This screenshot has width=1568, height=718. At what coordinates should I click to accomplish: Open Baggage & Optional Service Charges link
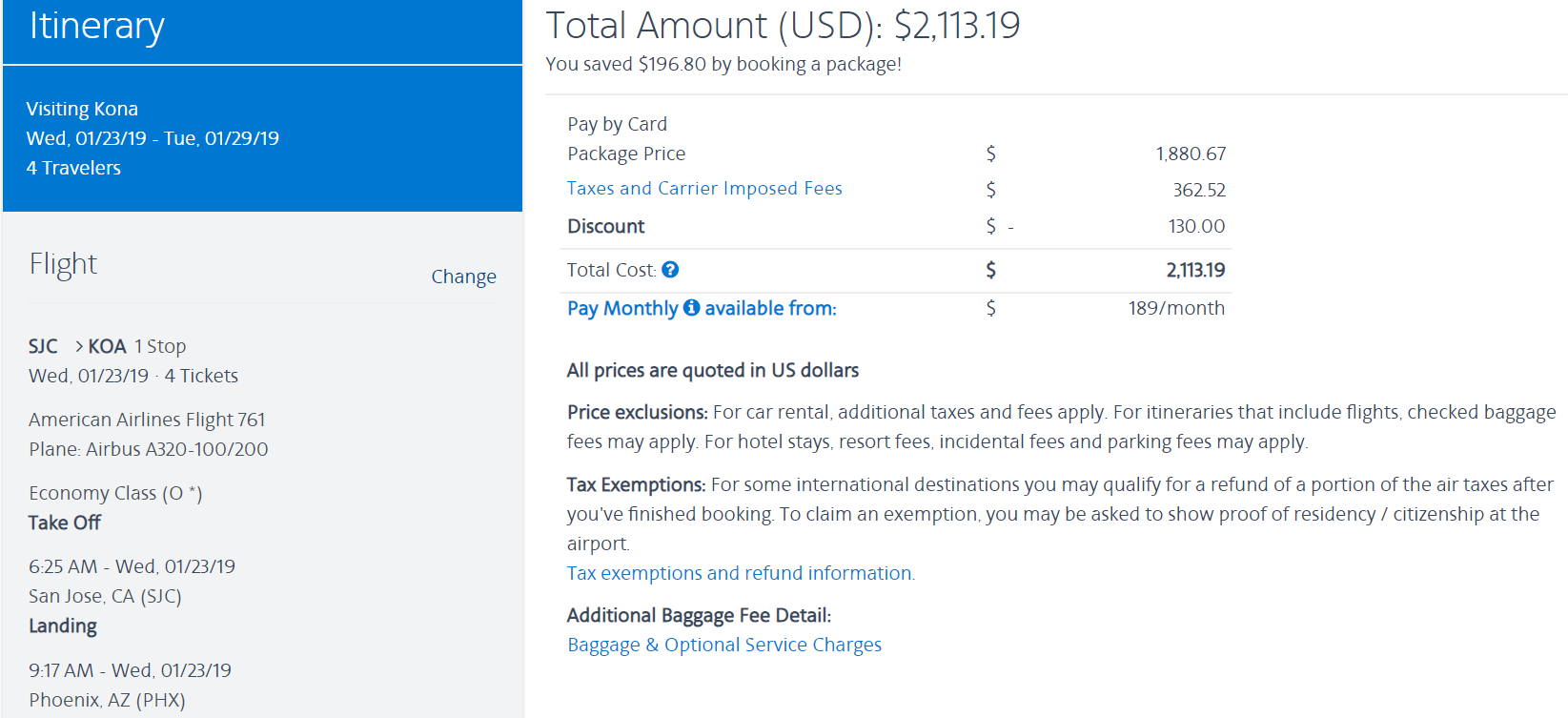(724, 646)
